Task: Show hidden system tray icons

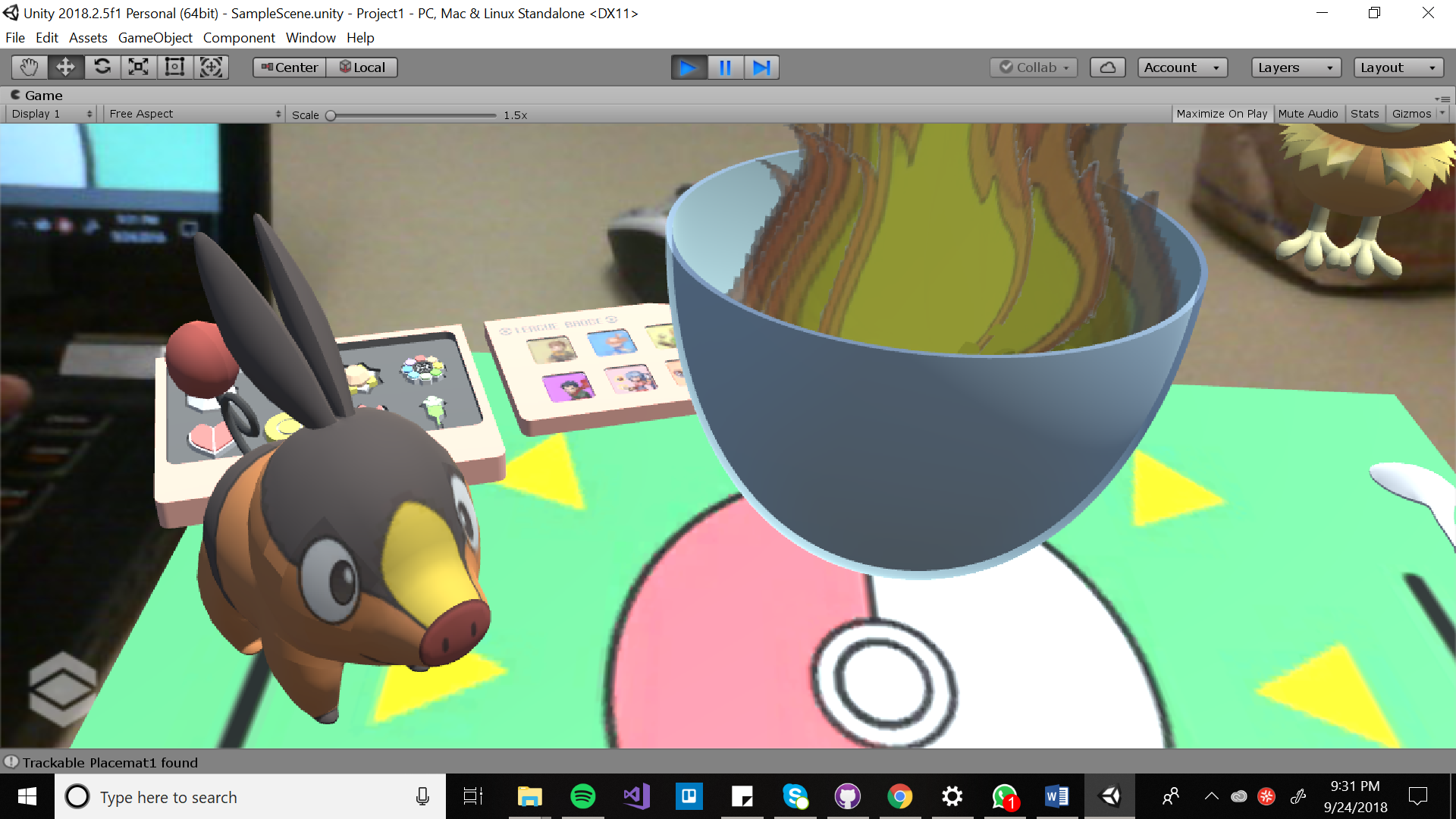Action: pos(1211,796)
